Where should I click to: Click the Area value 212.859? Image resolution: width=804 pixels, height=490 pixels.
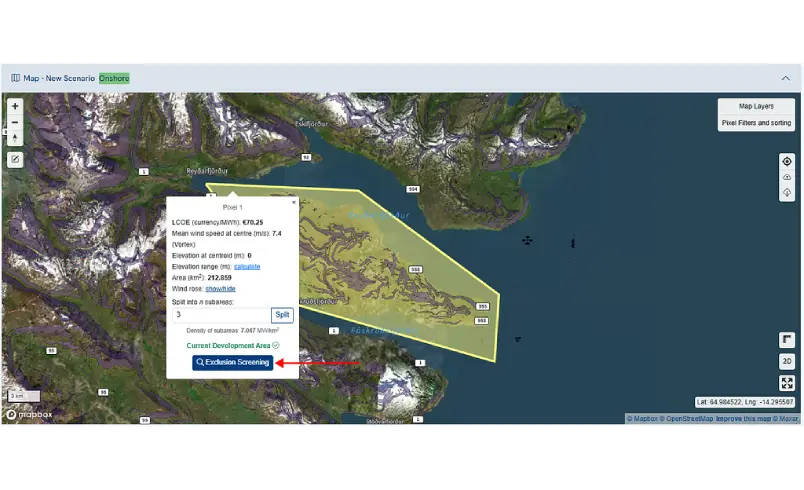219,278
